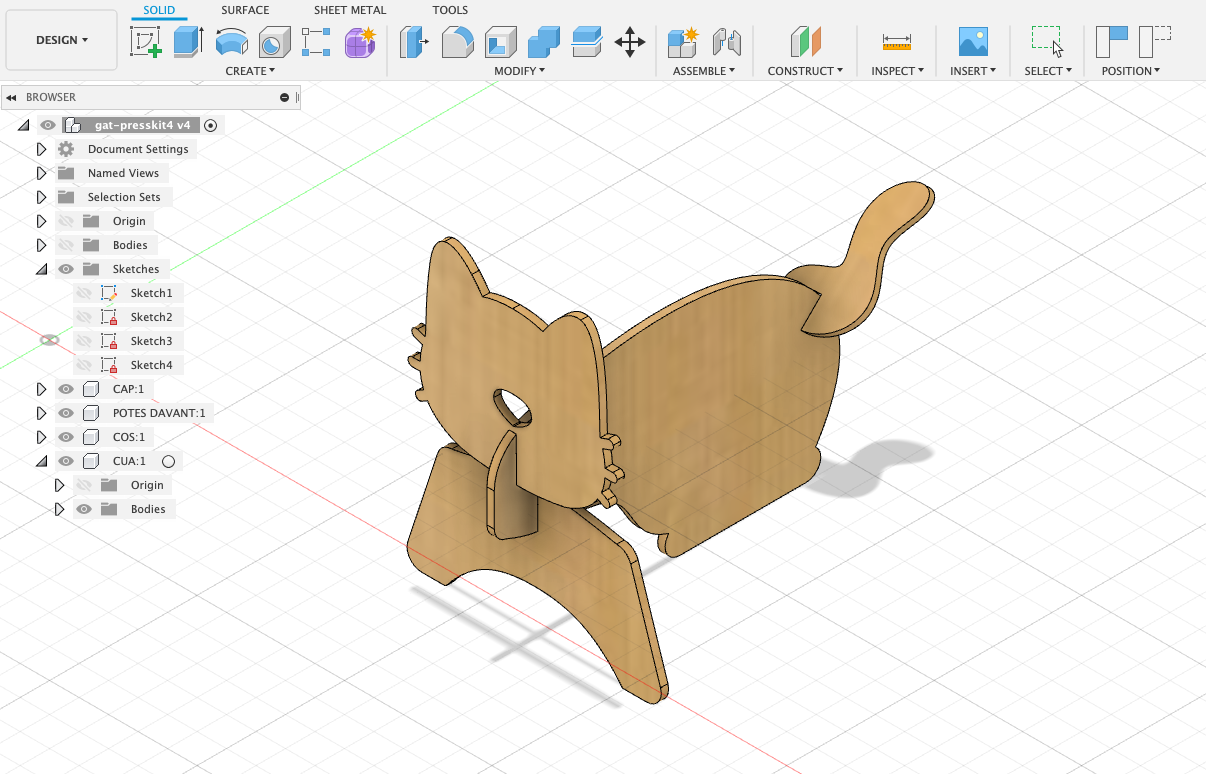Hide the CAP:1 component
Viewport: 1206px width, 774px height.
point(65,388)
